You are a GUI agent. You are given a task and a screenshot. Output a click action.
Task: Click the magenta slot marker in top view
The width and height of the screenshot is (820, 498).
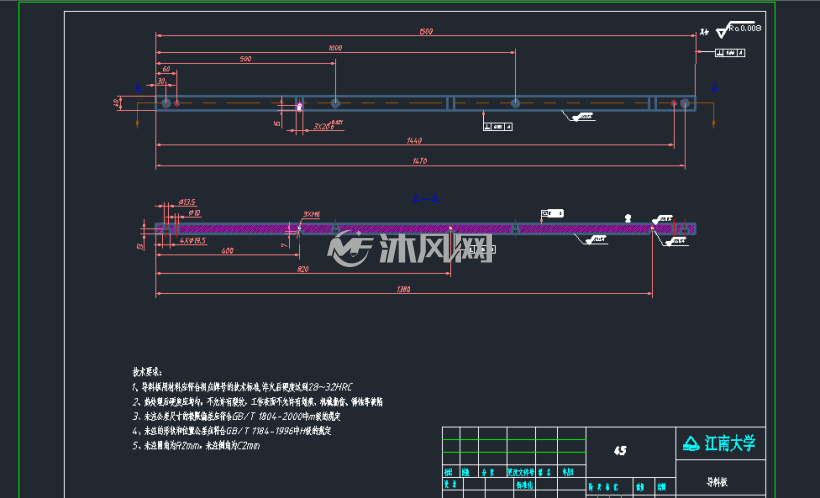(x=300, y=107)
